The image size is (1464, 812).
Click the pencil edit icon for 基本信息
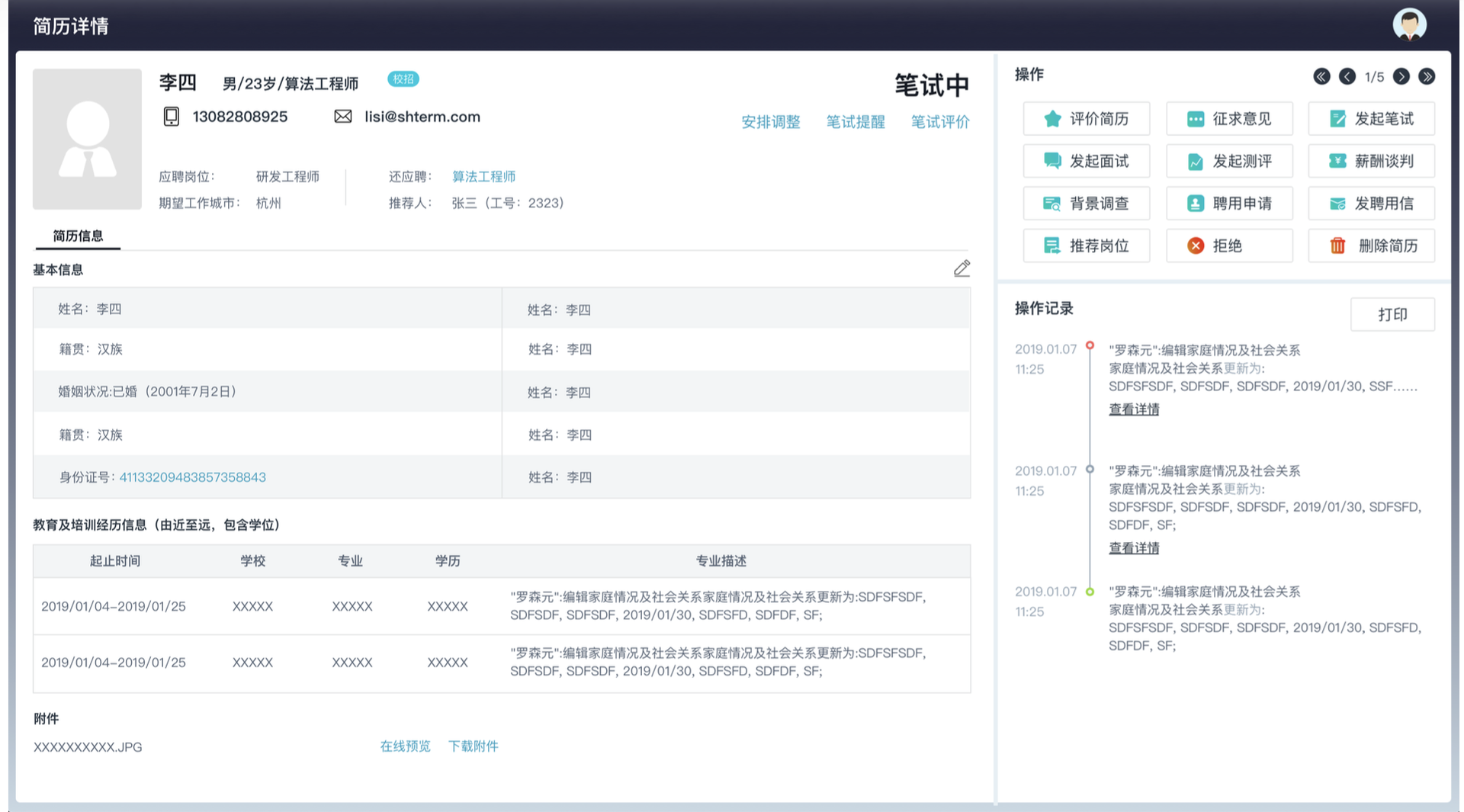pos(962,268)
